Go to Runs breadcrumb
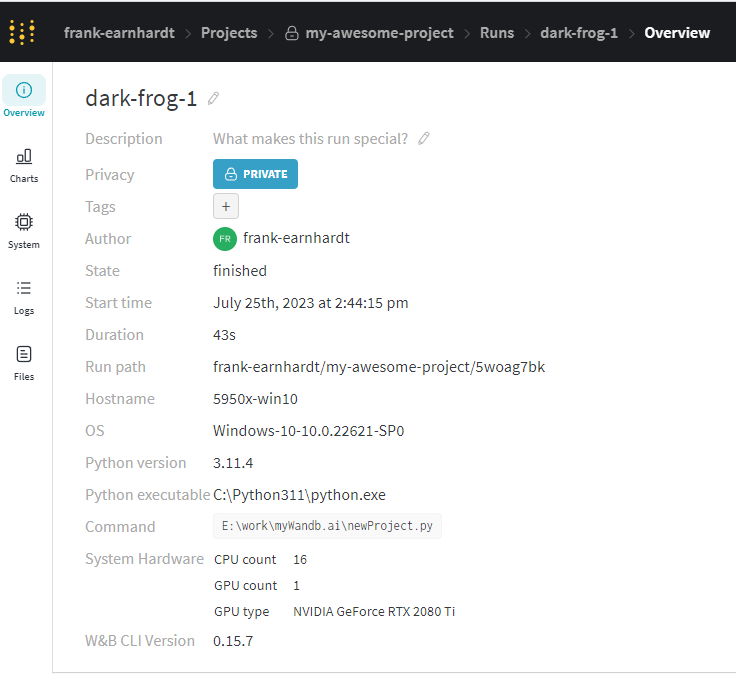 coord(497,33)
